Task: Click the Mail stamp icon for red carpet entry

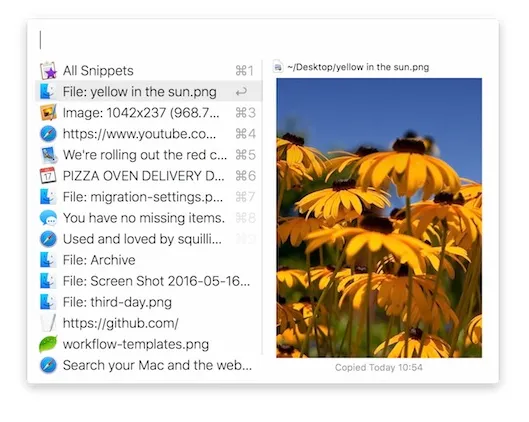Action: tap(48, 155)
